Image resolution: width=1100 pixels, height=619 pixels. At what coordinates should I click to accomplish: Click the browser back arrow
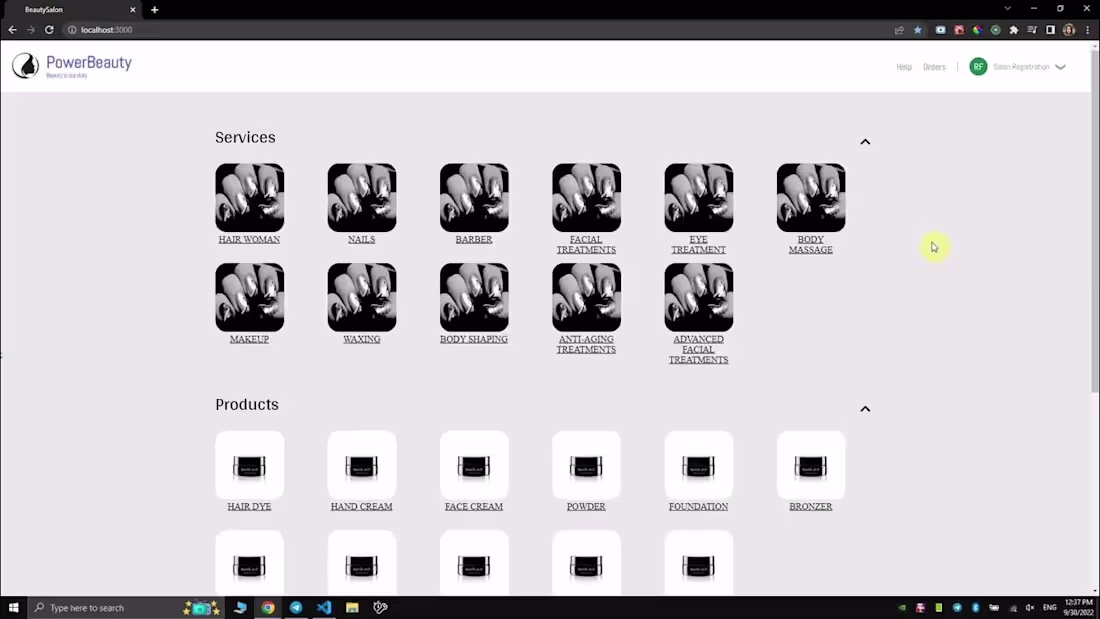[12, 30]
